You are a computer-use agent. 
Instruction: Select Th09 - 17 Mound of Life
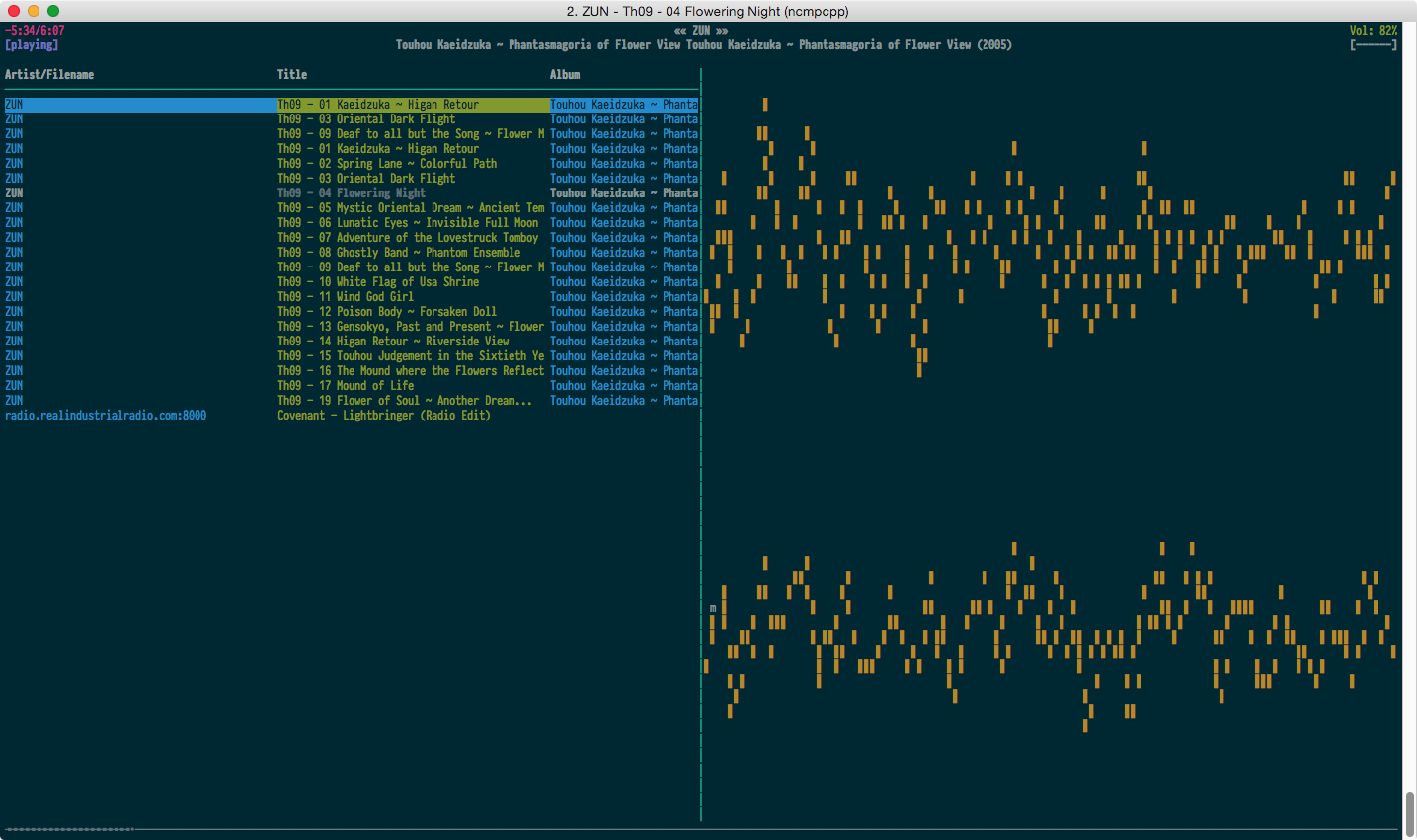[352, 386]
